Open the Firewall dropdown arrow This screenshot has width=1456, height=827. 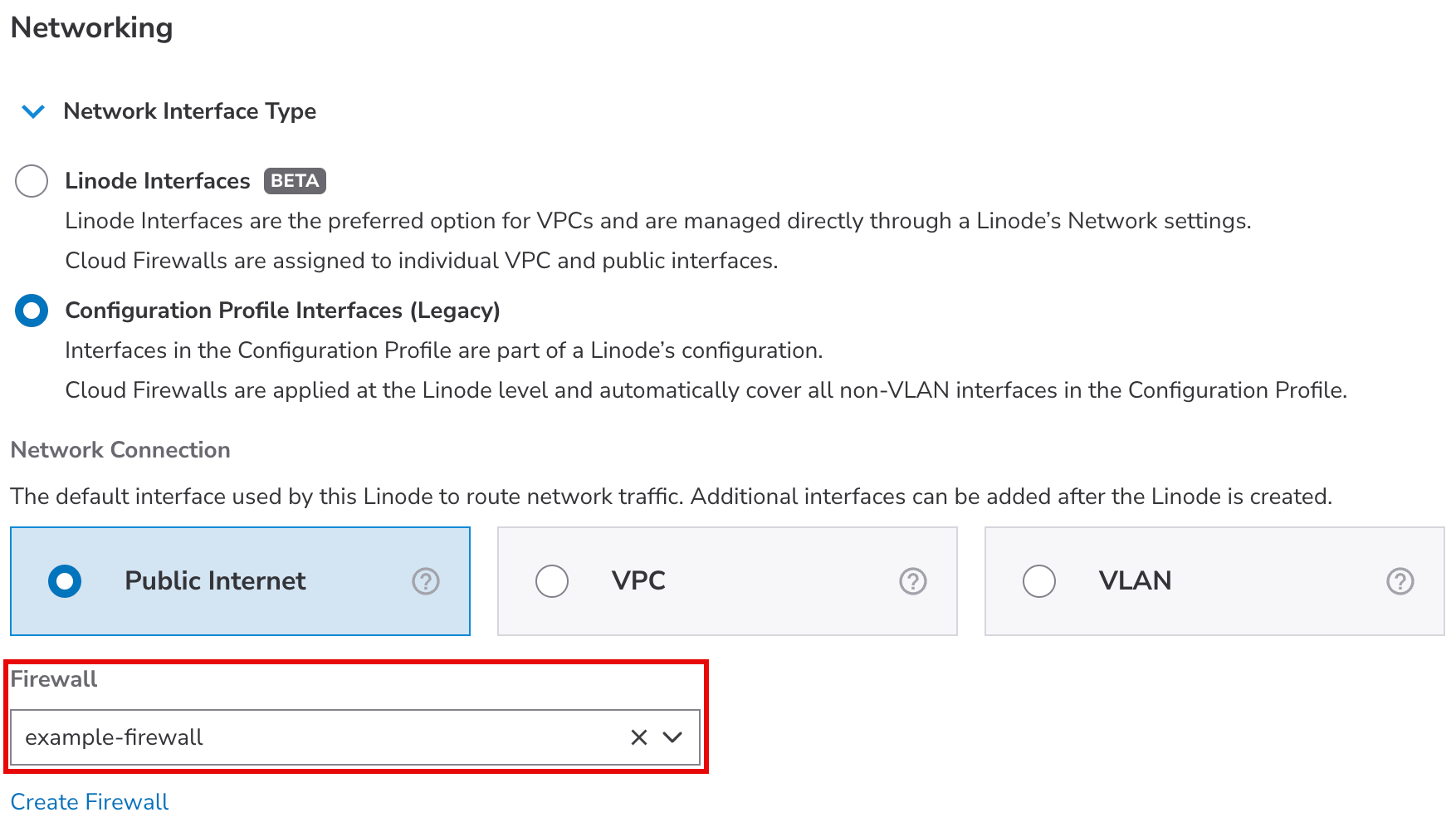[x=672, y=737]
